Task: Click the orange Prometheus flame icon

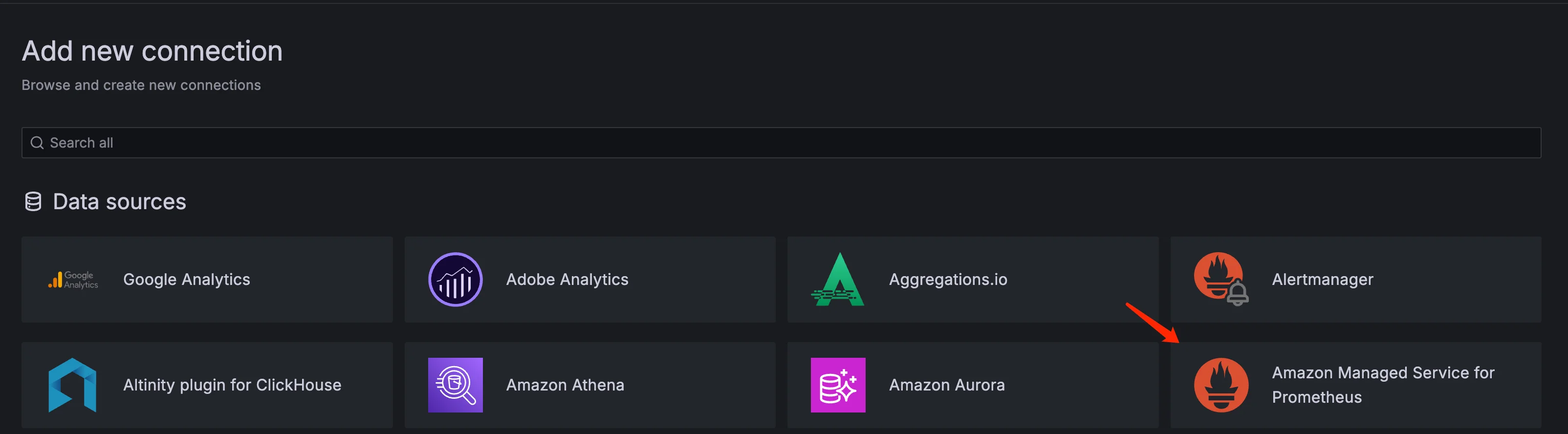Action: [1220, 385]
